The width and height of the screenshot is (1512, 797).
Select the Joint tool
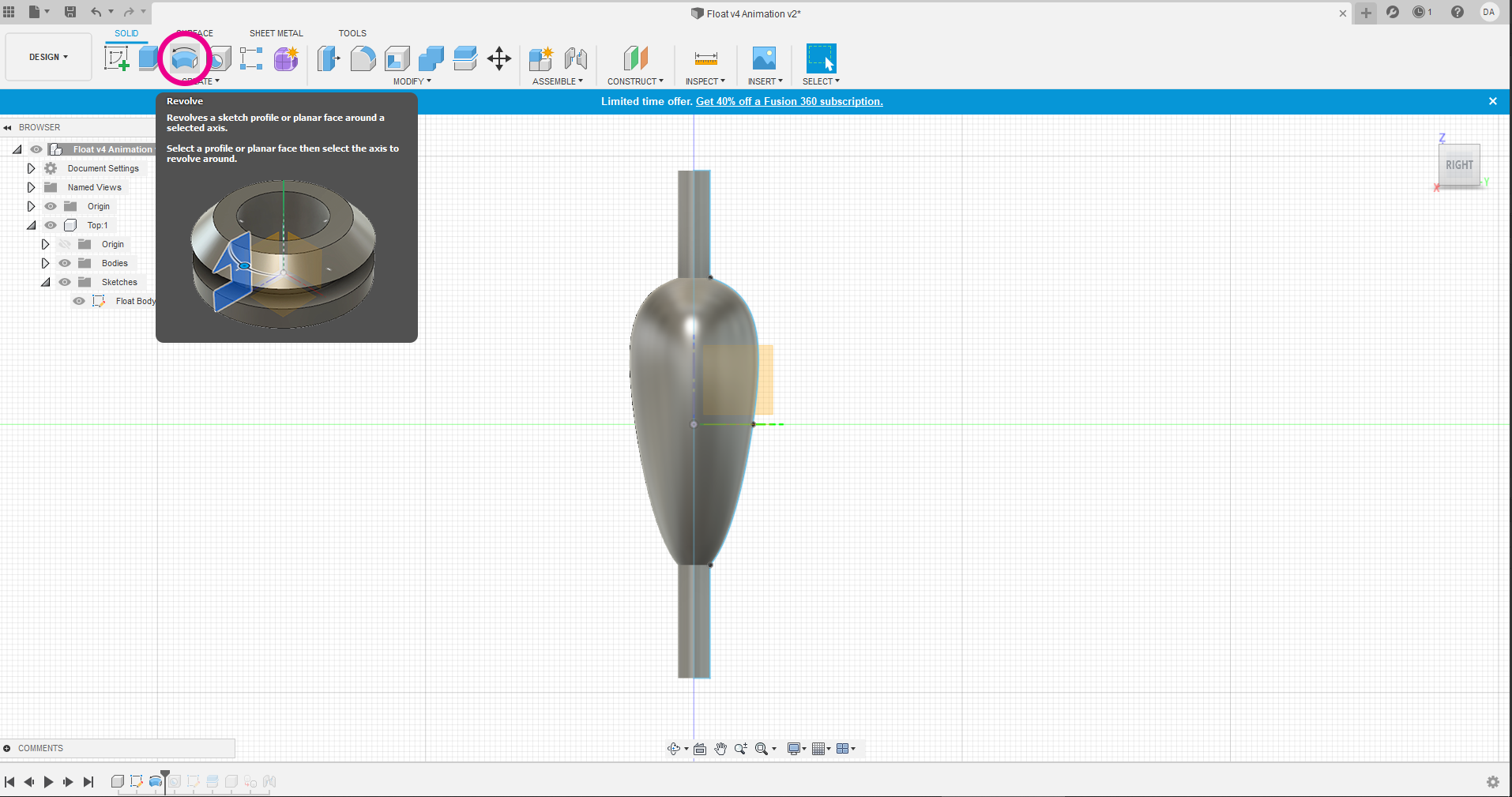click(576, 58)
